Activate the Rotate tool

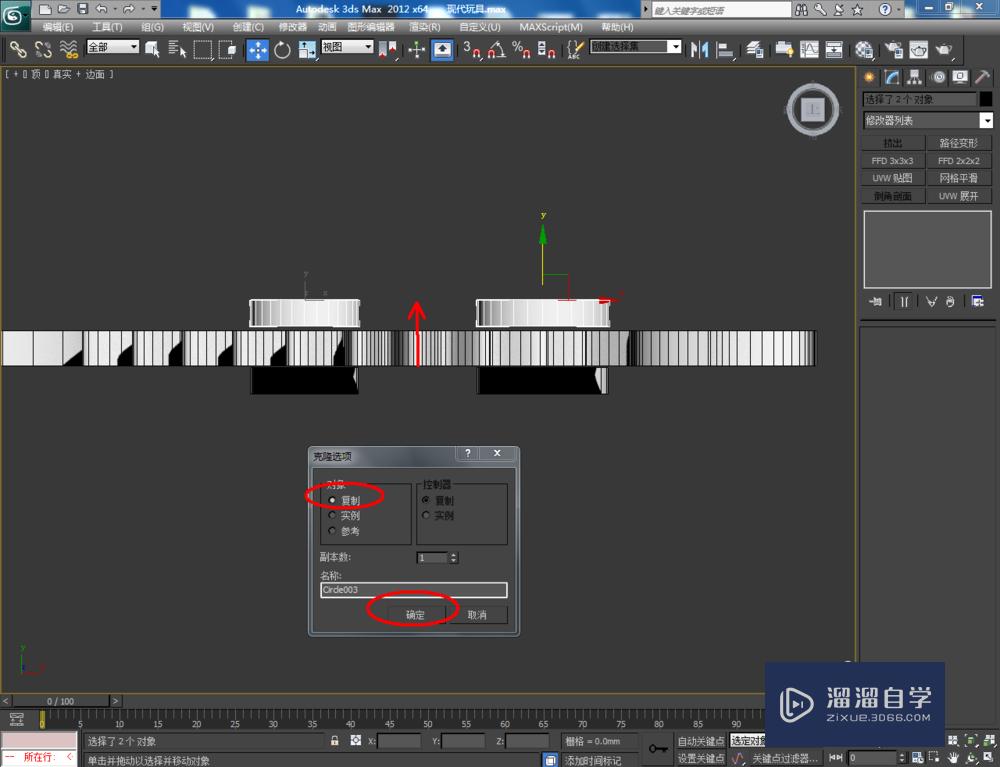(282, 49)
